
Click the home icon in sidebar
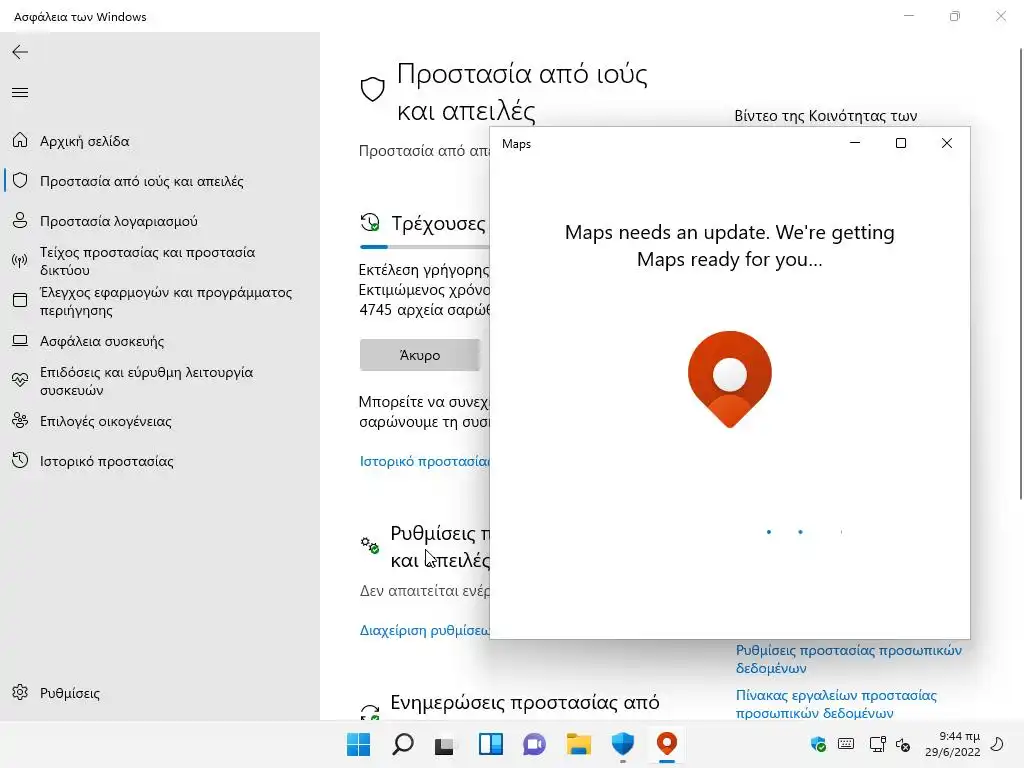20,140
